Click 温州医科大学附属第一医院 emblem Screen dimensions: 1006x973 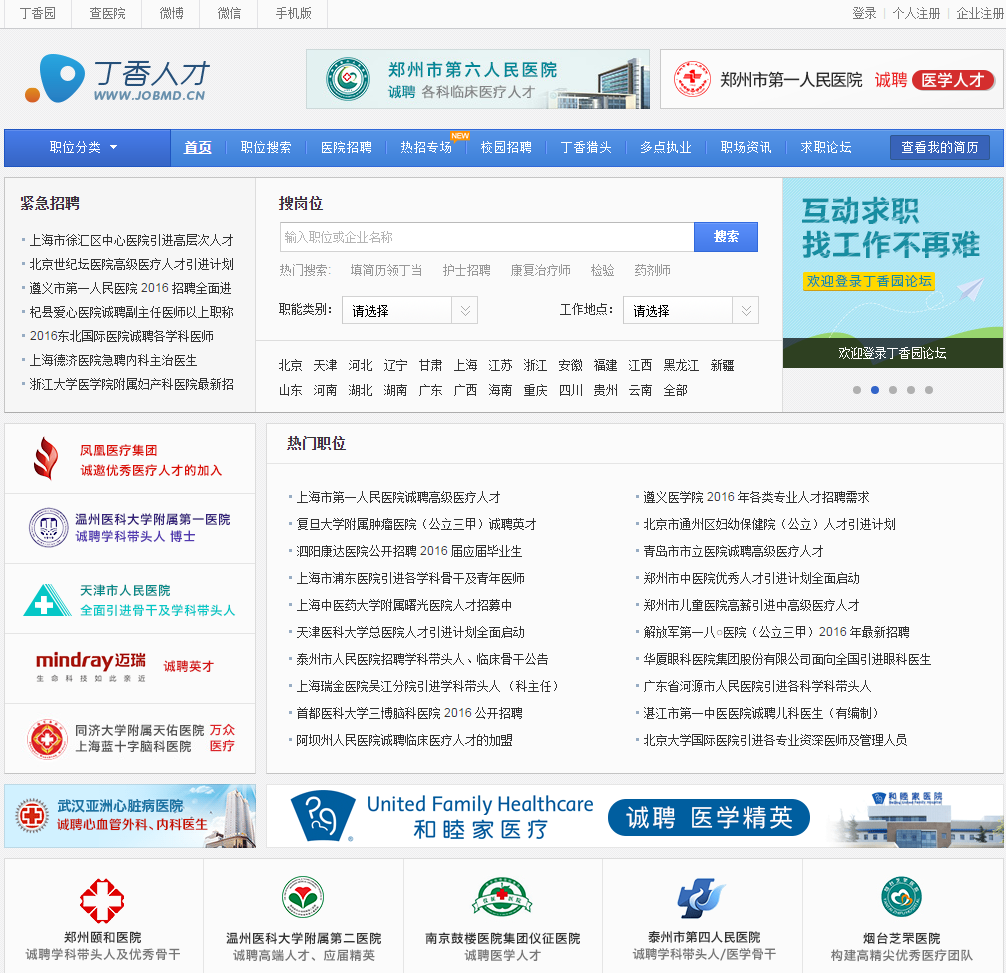tap(49, 527)
